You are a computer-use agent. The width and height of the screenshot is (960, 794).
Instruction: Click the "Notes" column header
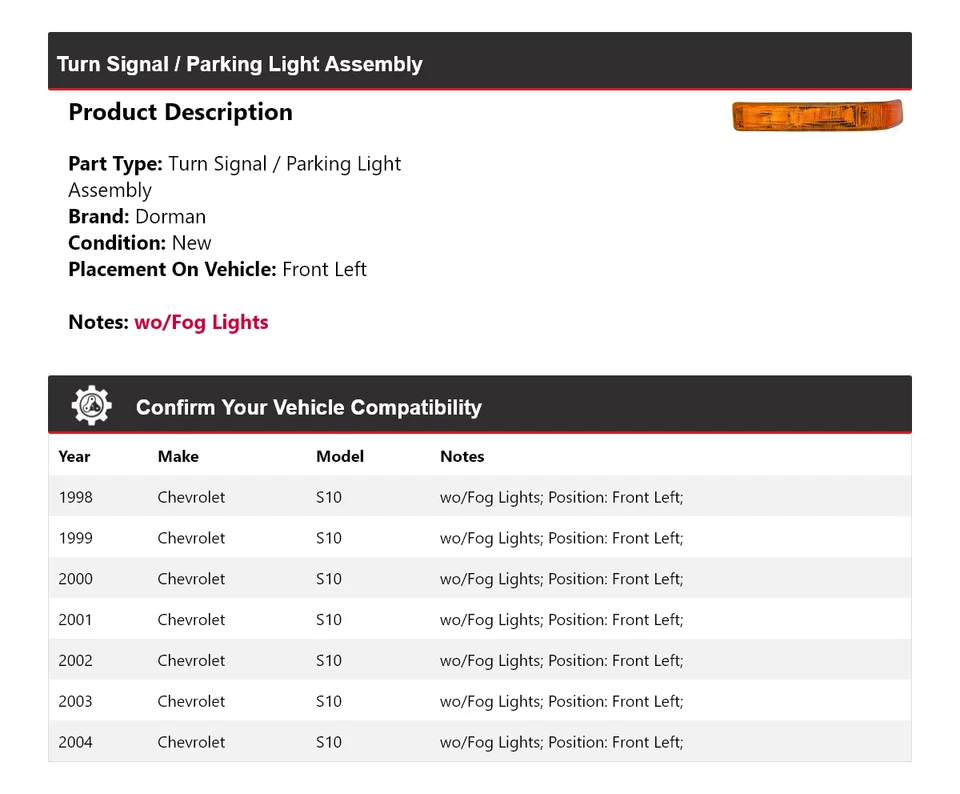462,456
